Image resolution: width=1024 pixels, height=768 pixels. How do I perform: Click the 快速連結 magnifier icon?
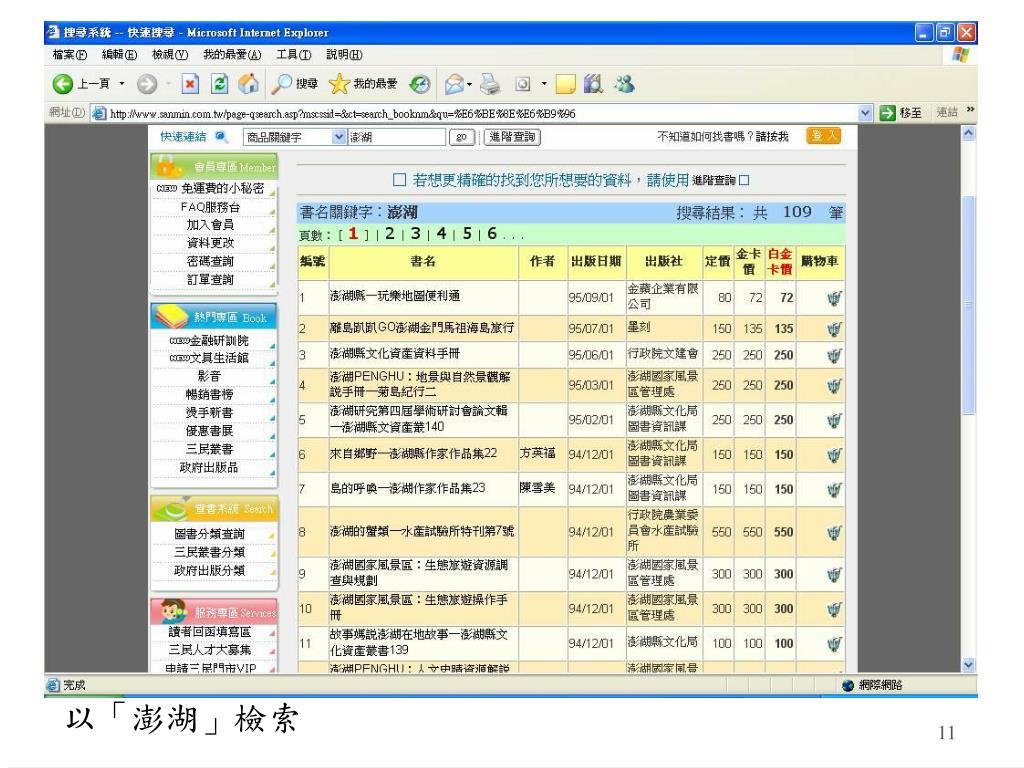pyautogui.click(x=221, y=136)
